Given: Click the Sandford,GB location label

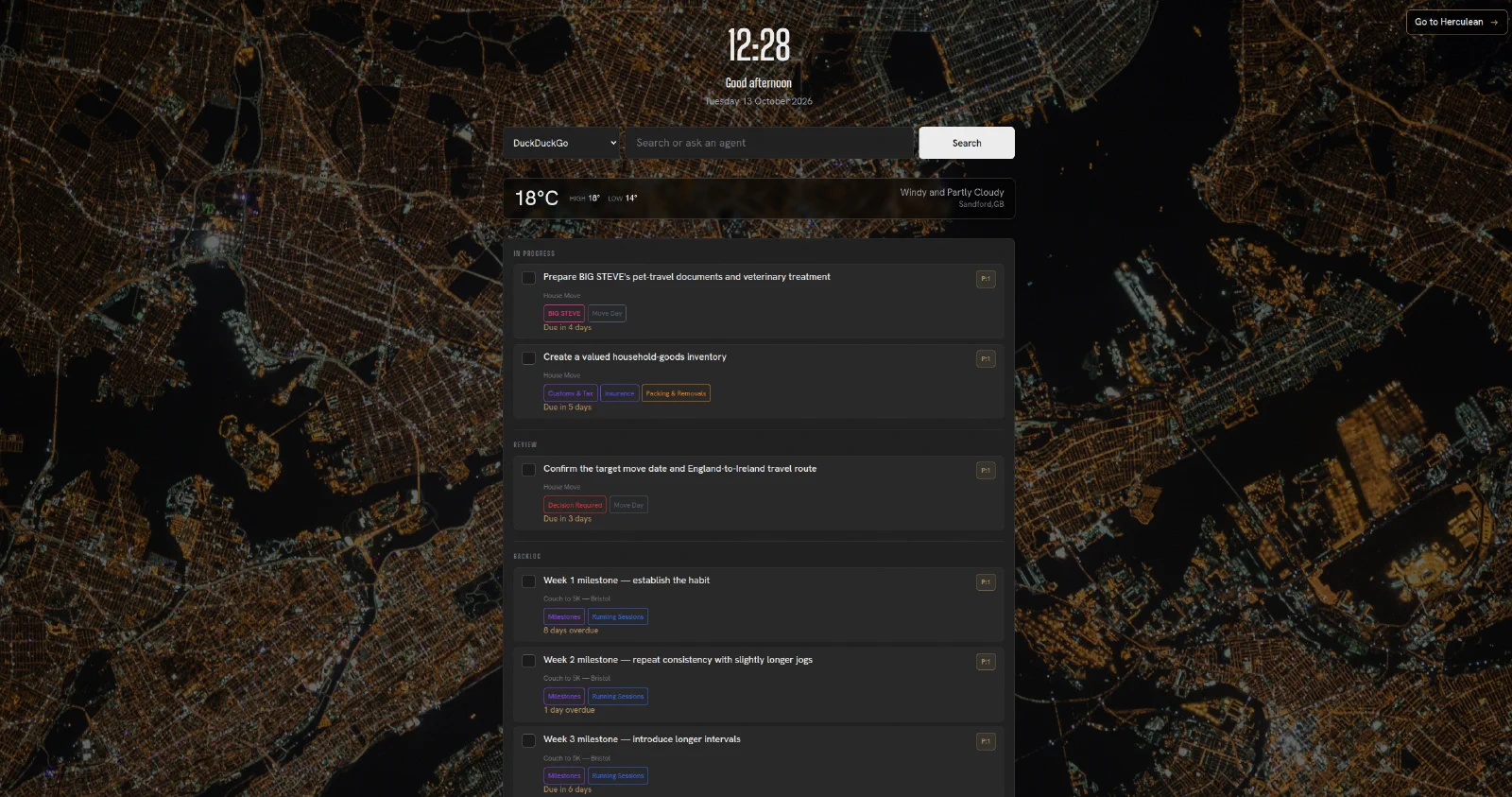Looking at the screenshot, I should tap(981, 204).
